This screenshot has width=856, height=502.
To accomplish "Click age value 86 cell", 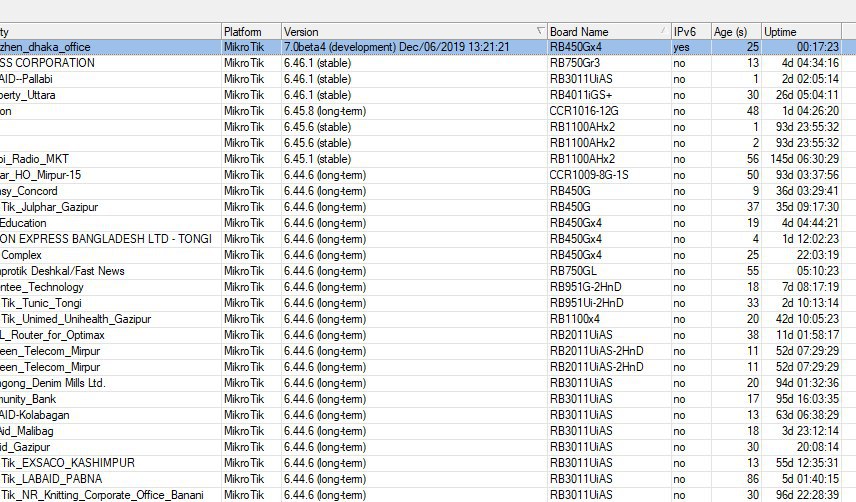I will coord(736,479).
